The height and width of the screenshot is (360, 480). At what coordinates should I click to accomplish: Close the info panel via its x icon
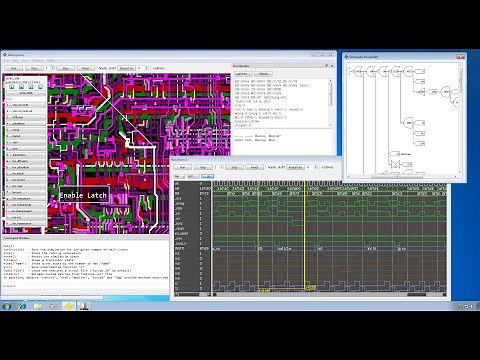(x=332, y=66)
